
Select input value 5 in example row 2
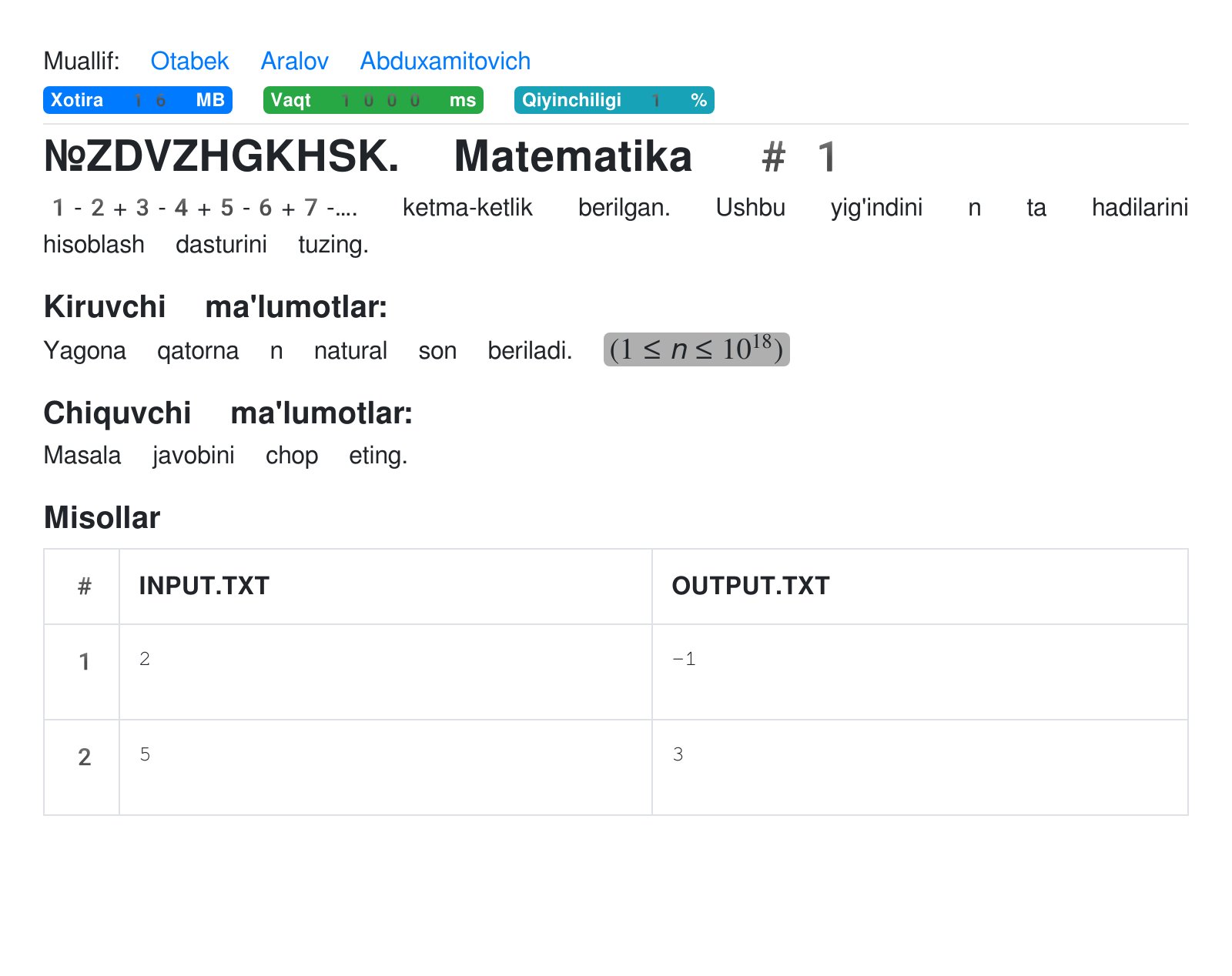click(x=144, y=755)
